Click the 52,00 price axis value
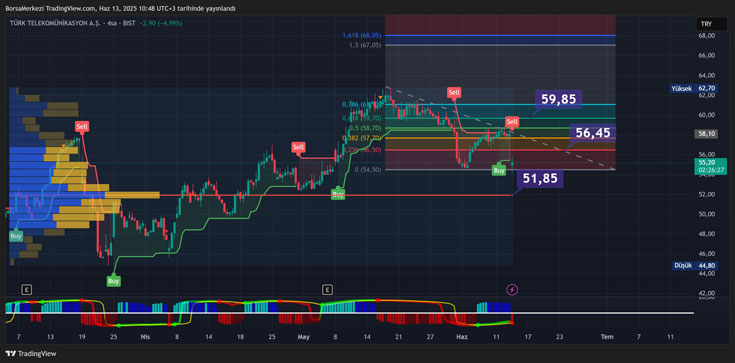This screenshot has width=735, height=363. [707, 194]
